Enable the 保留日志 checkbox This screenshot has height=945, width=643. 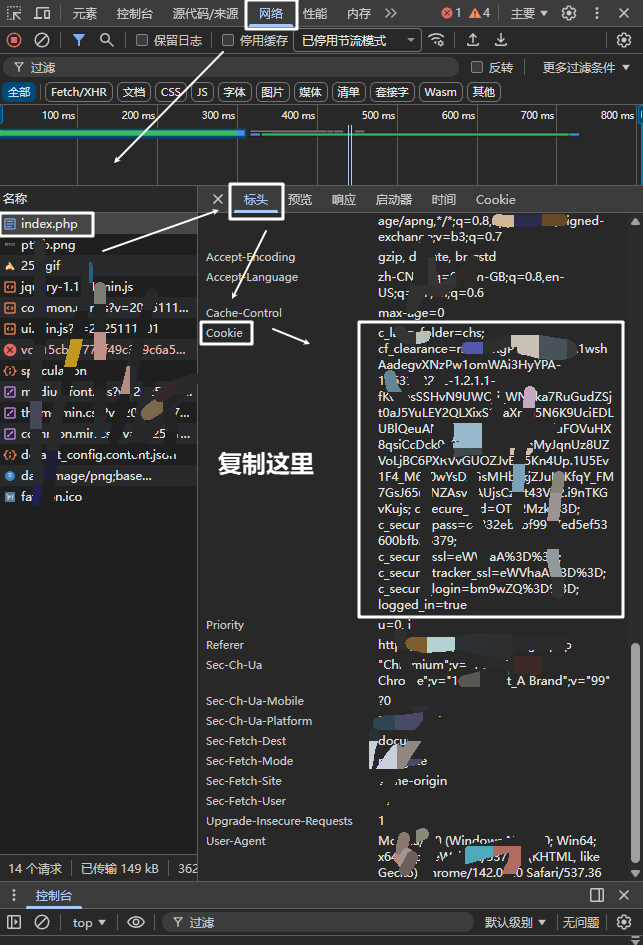[x=142, y=40]
